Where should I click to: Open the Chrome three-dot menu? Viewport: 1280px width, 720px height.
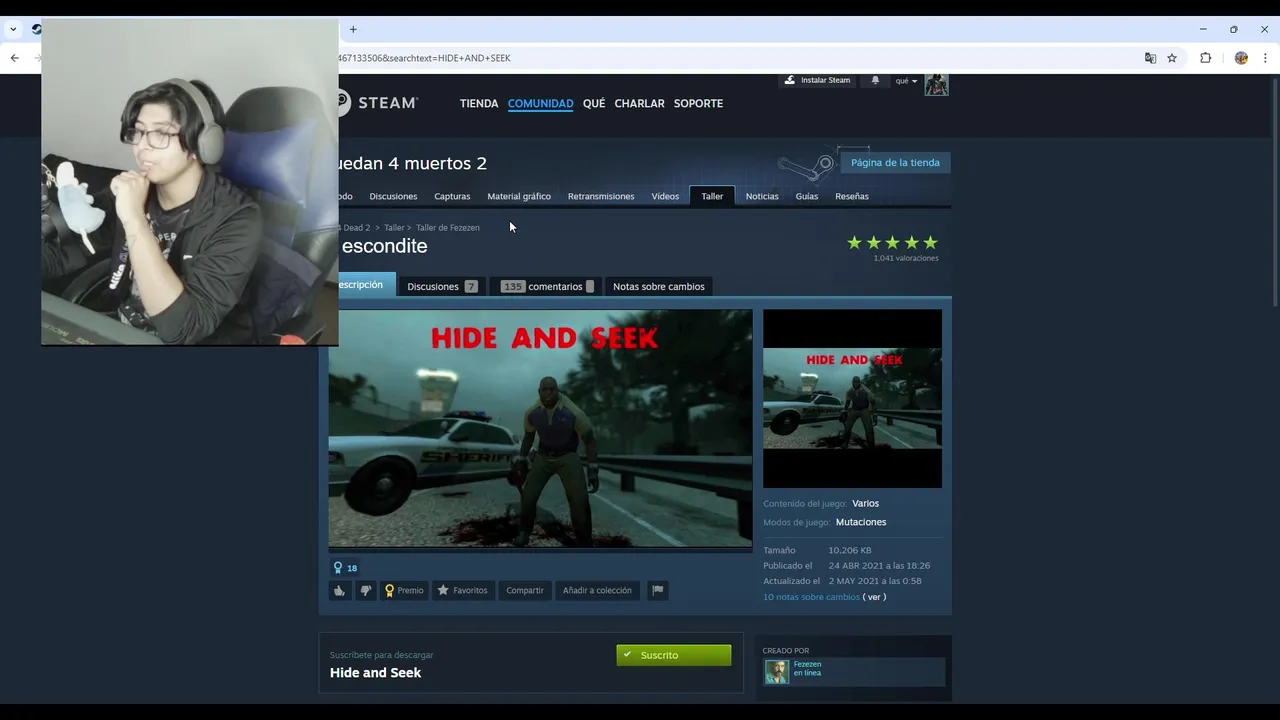click(1265, 58)
